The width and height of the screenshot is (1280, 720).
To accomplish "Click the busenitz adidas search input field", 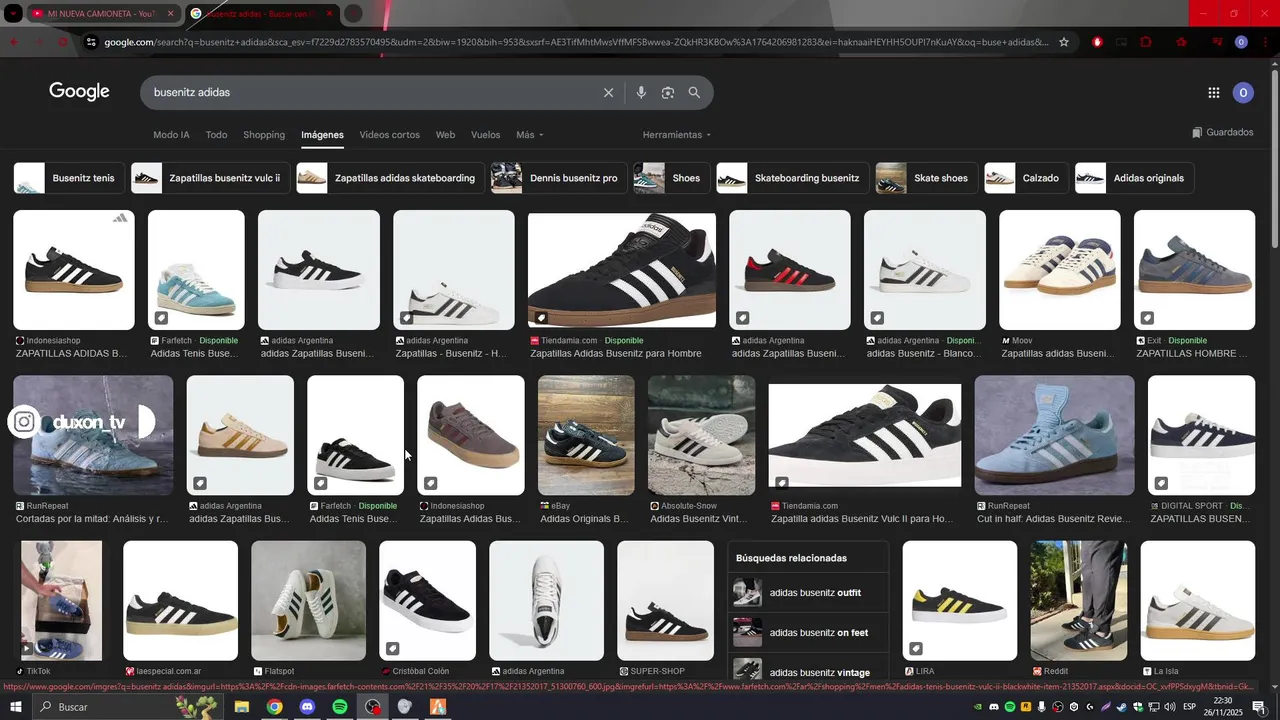I will 370,92.
